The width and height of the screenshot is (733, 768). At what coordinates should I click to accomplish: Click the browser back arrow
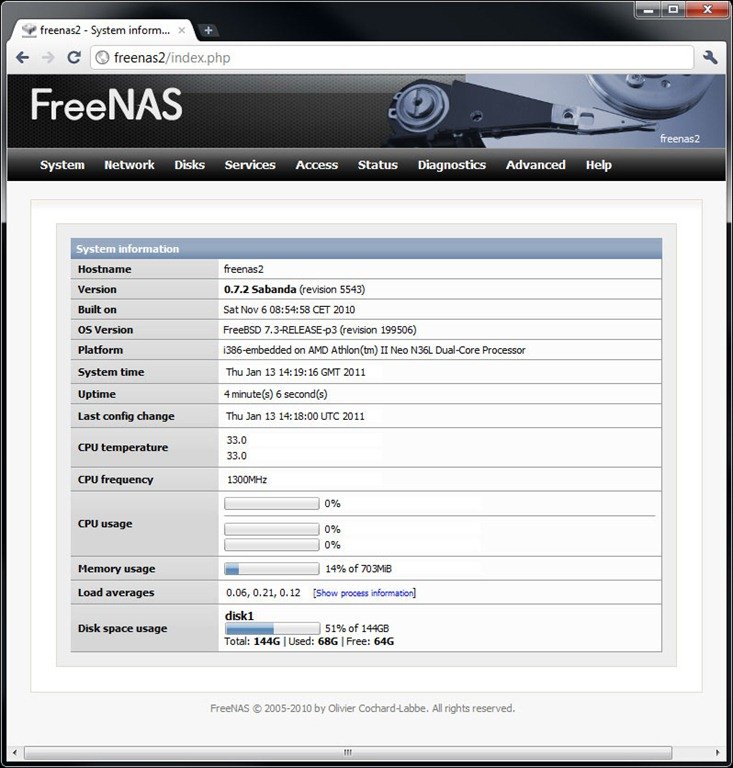(x=22, y=58)
